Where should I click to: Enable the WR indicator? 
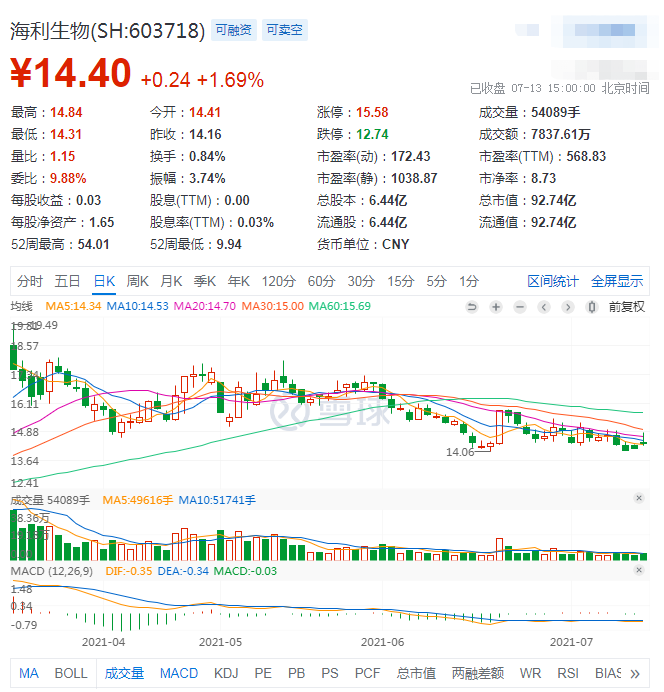530,674
